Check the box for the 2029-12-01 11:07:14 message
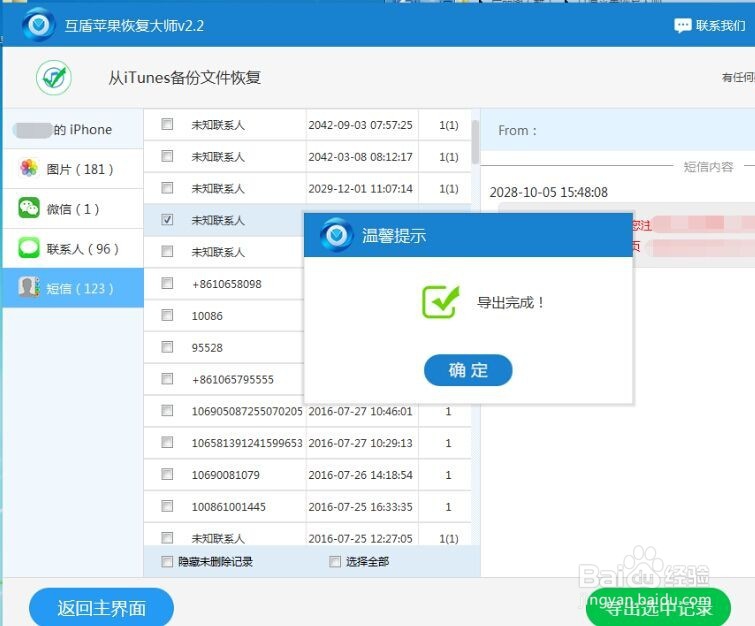Viewport: 755px width, 626px height. coord(167,188)
